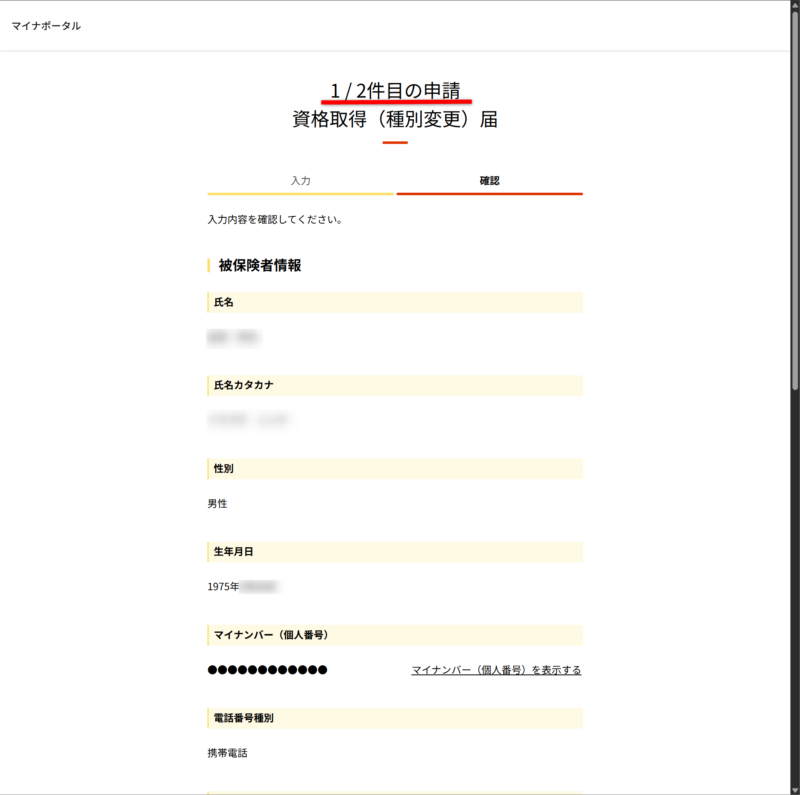Click the マイナンバー（個人番号） field label
Image resolution: width=800 pixels, height=795 pixels.
(271, 635)
